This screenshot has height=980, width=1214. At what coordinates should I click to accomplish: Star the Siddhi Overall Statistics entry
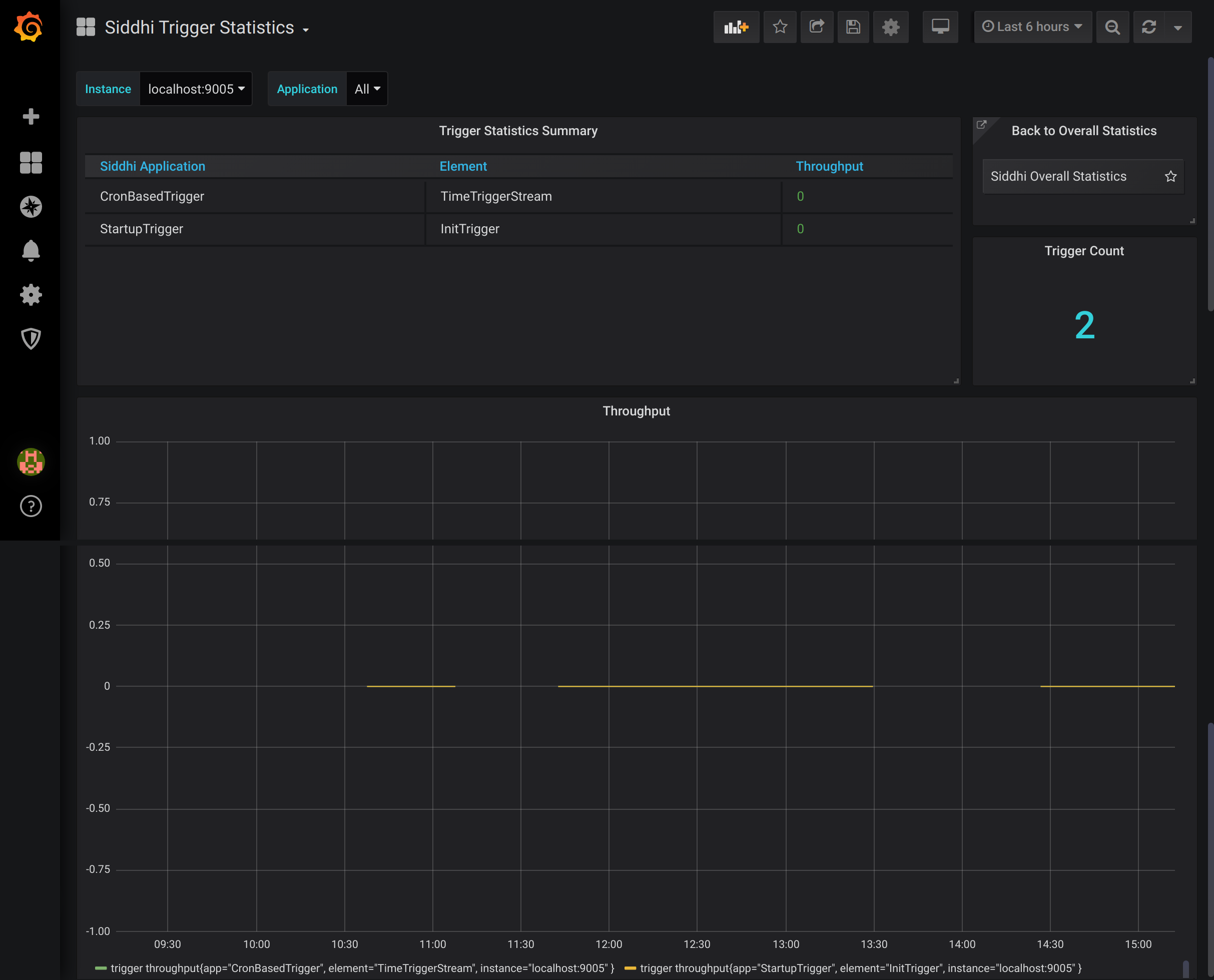tap(1170, 176)
